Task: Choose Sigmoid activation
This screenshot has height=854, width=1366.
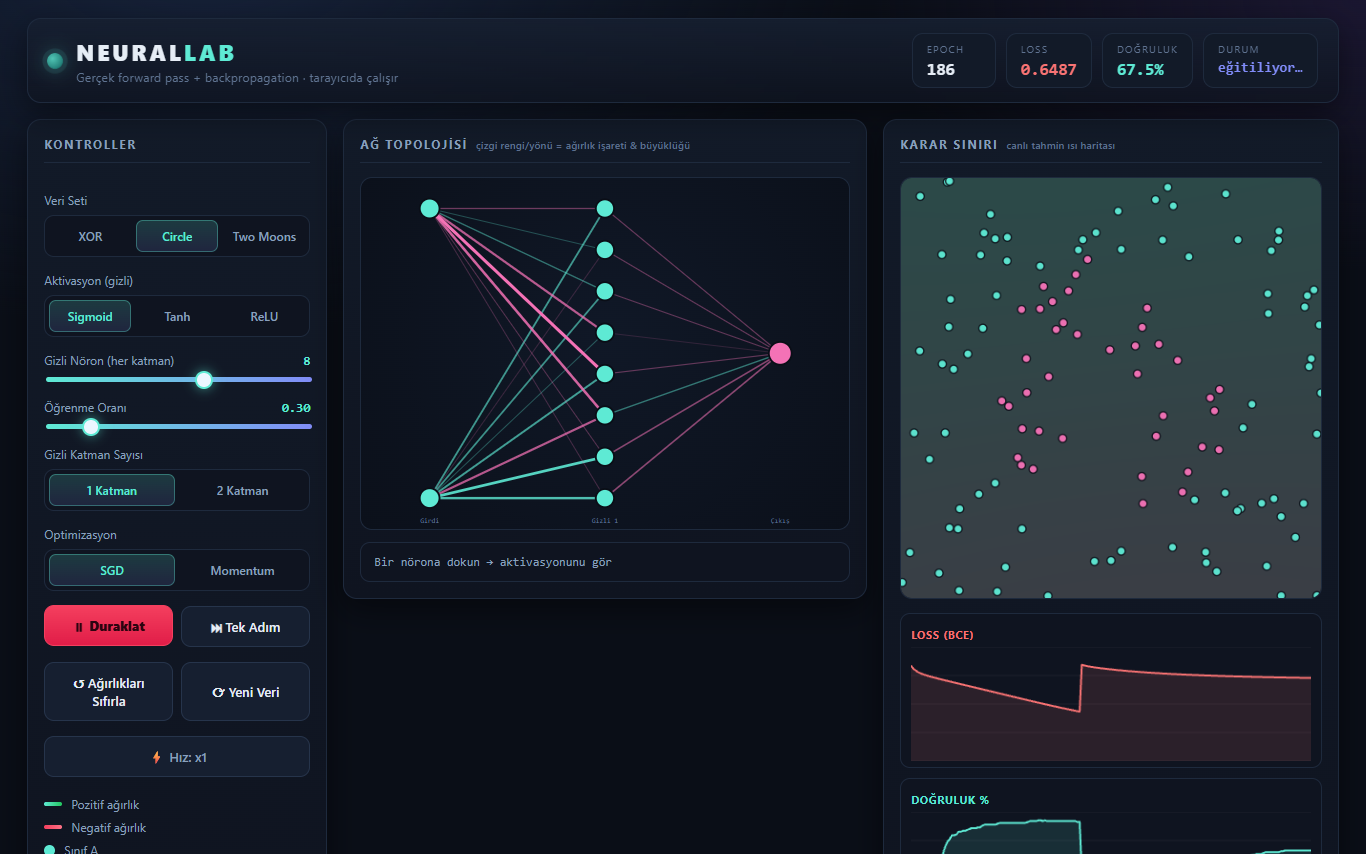Action: (91, 317)
